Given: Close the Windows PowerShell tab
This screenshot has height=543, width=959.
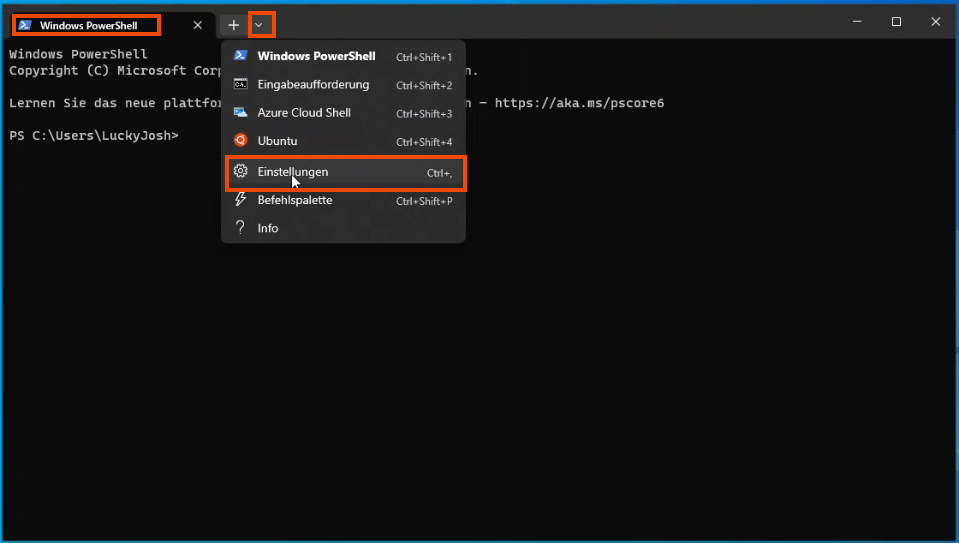Looking at the screenshot, I should click(x=198, y=25).
